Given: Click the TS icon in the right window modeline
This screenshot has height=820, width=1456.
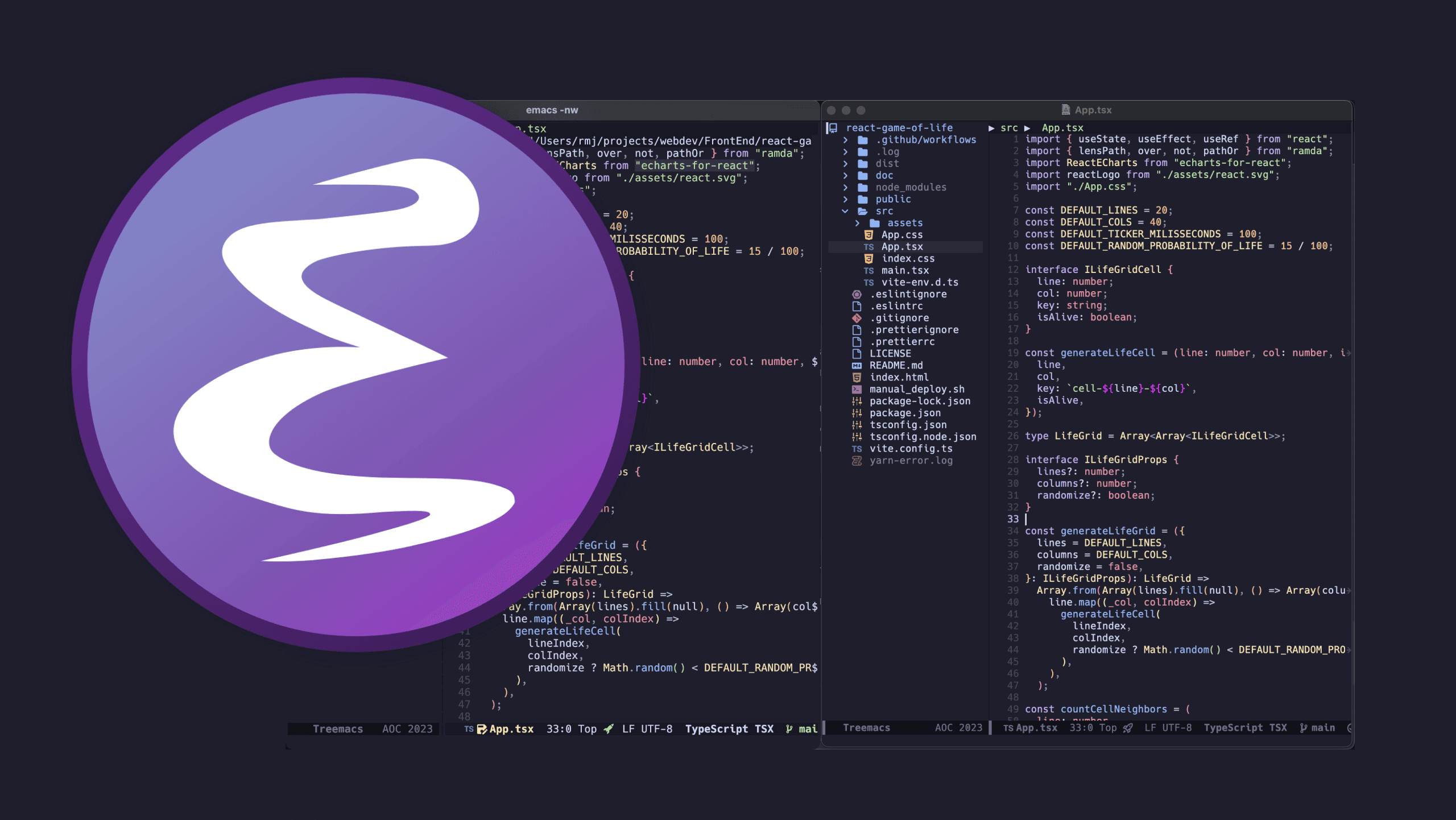Looking at the screenshot, I should tap(1008, 728).
